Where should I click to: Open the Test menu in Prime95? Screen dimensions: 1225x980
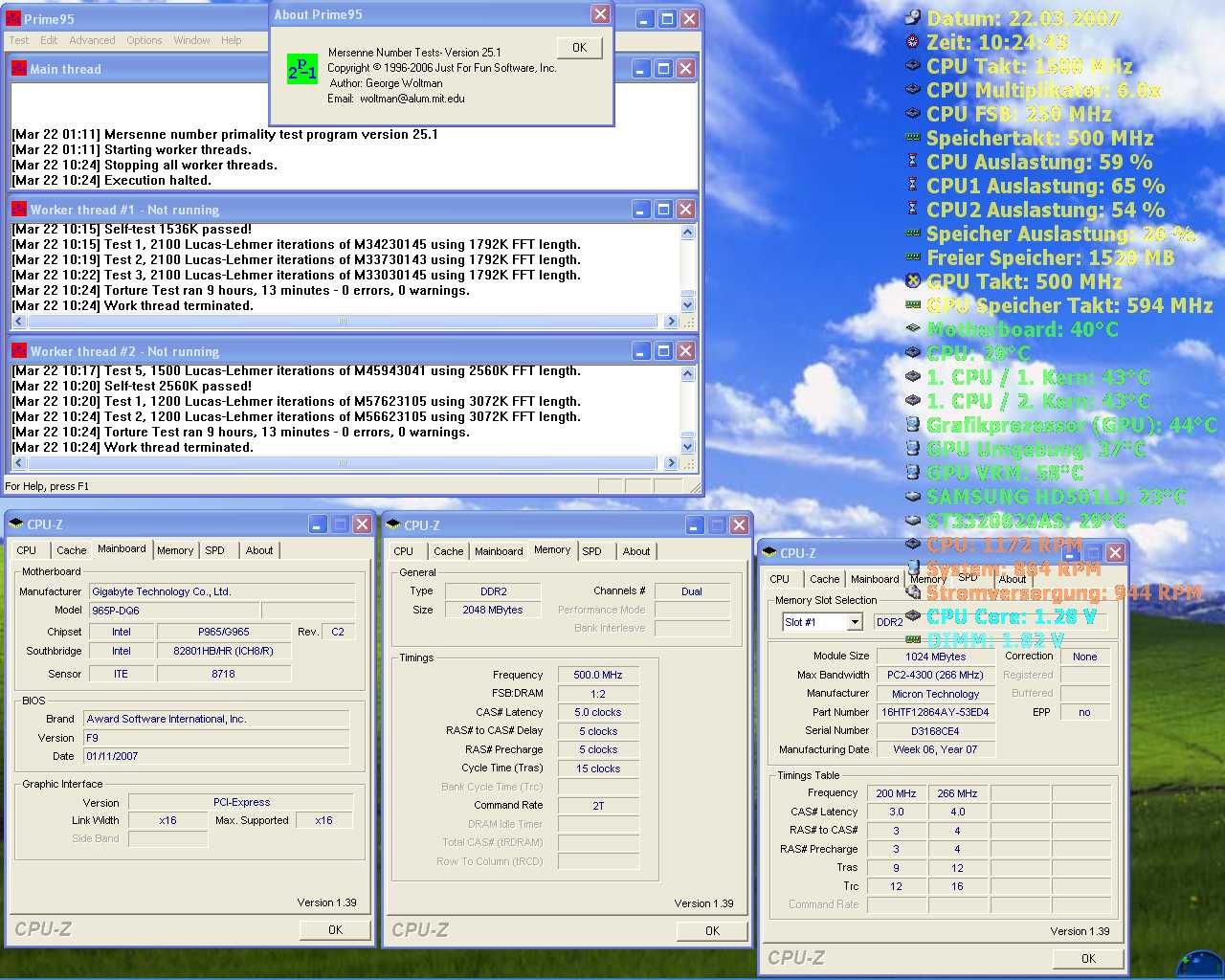(x=19, y=40)
